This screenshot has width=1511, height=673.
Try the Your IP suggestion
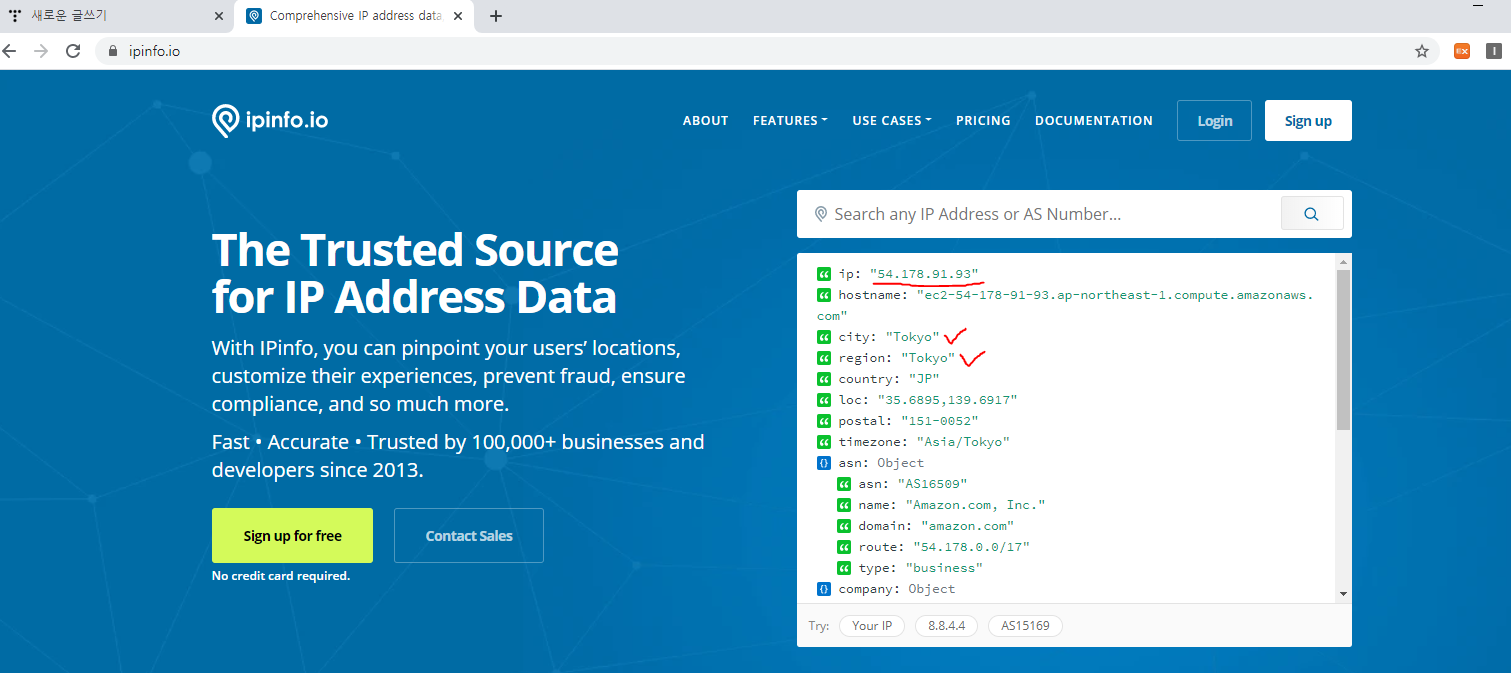[872, 626]
